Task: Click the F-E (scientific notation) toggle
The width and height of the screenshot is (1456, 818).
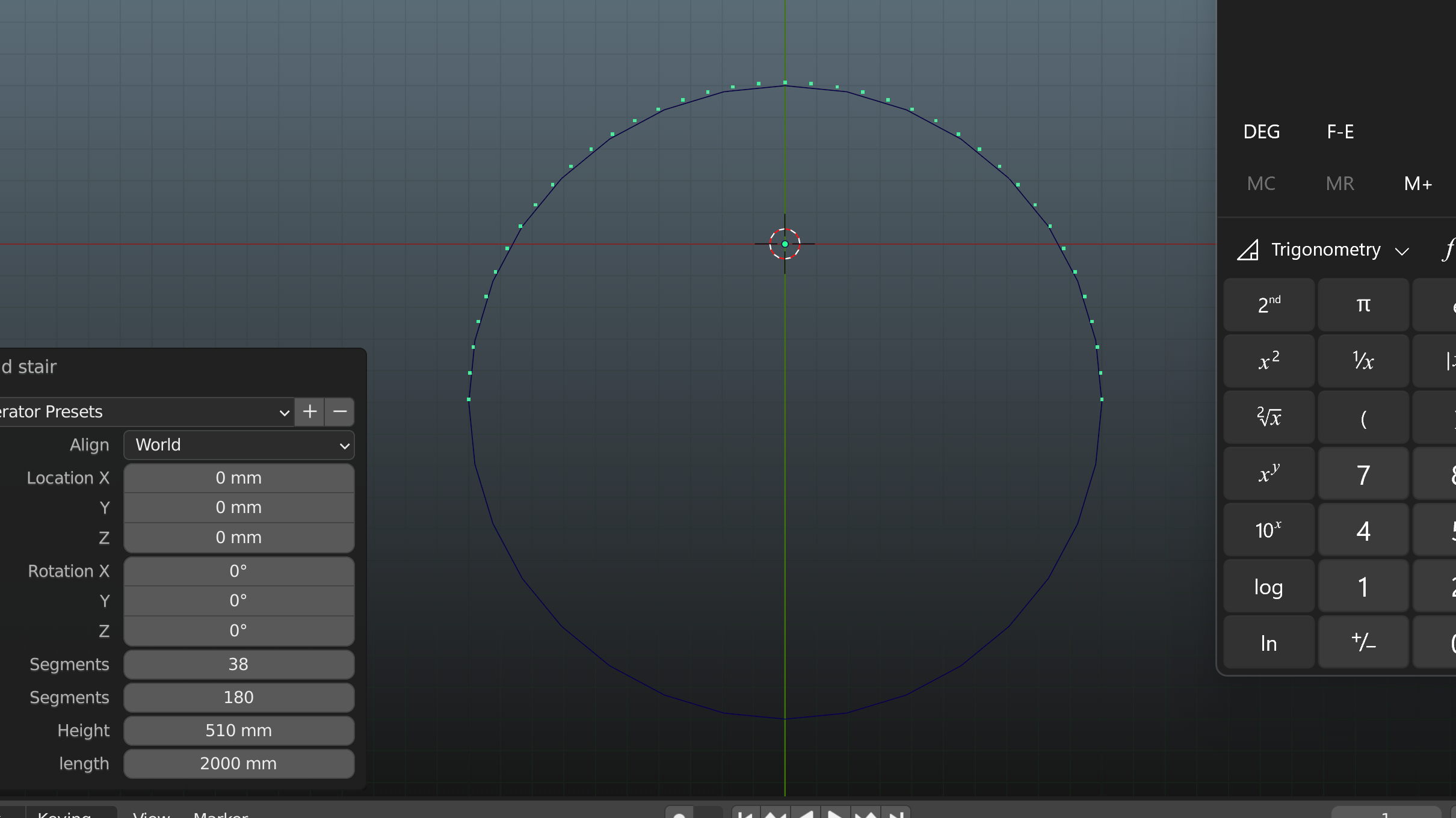Action: click(1341, 131)
